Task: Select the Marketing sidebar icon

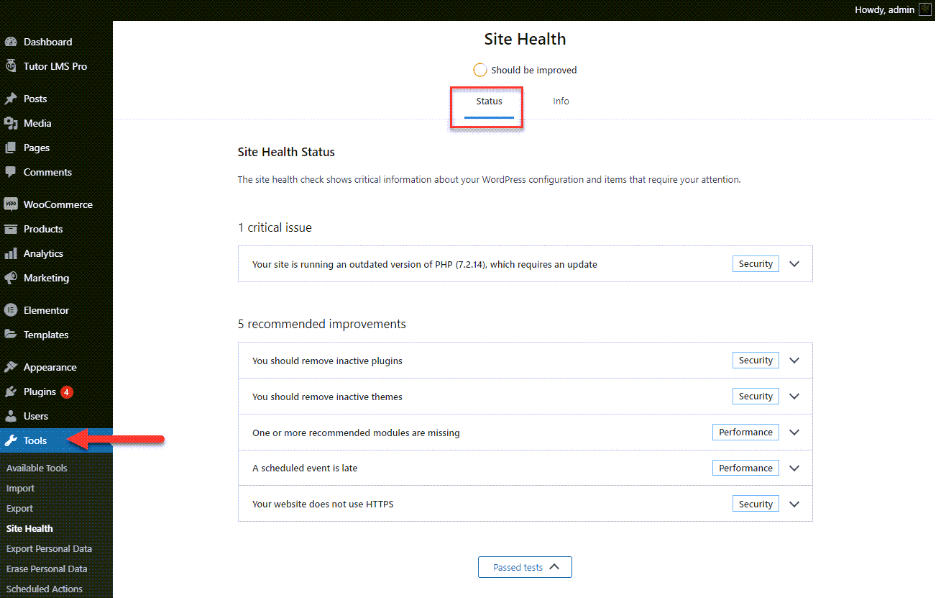Action: coord(13,278)
